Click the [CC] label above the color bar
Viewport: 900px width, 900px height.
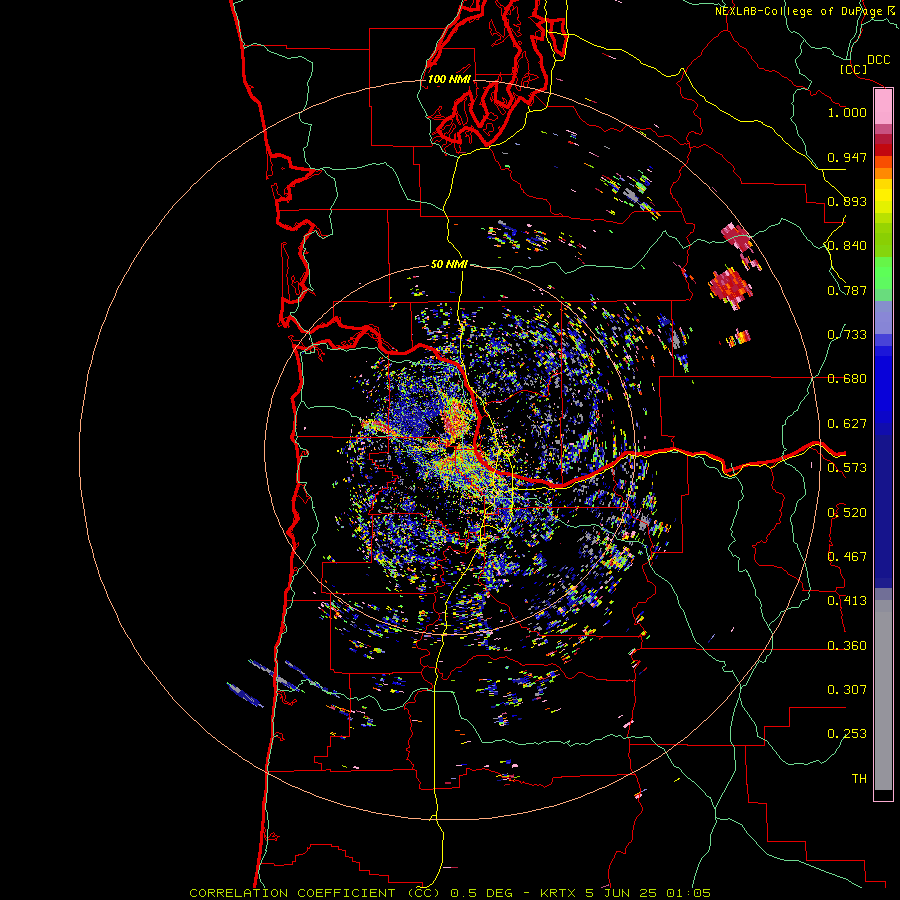(854, 69)
